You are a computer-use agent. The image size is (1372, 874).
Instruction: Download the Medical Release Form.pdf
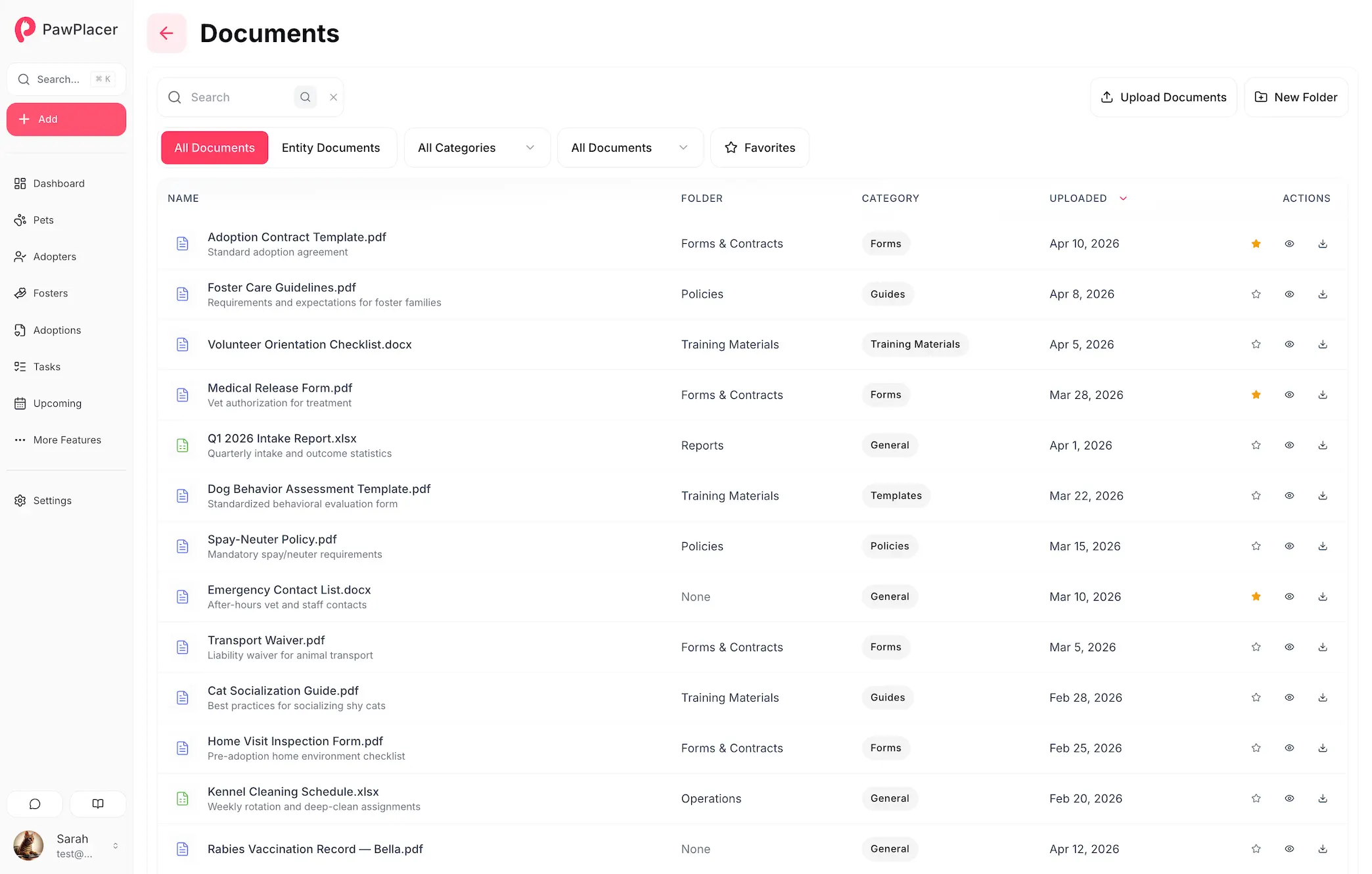tap(1322, 394)
